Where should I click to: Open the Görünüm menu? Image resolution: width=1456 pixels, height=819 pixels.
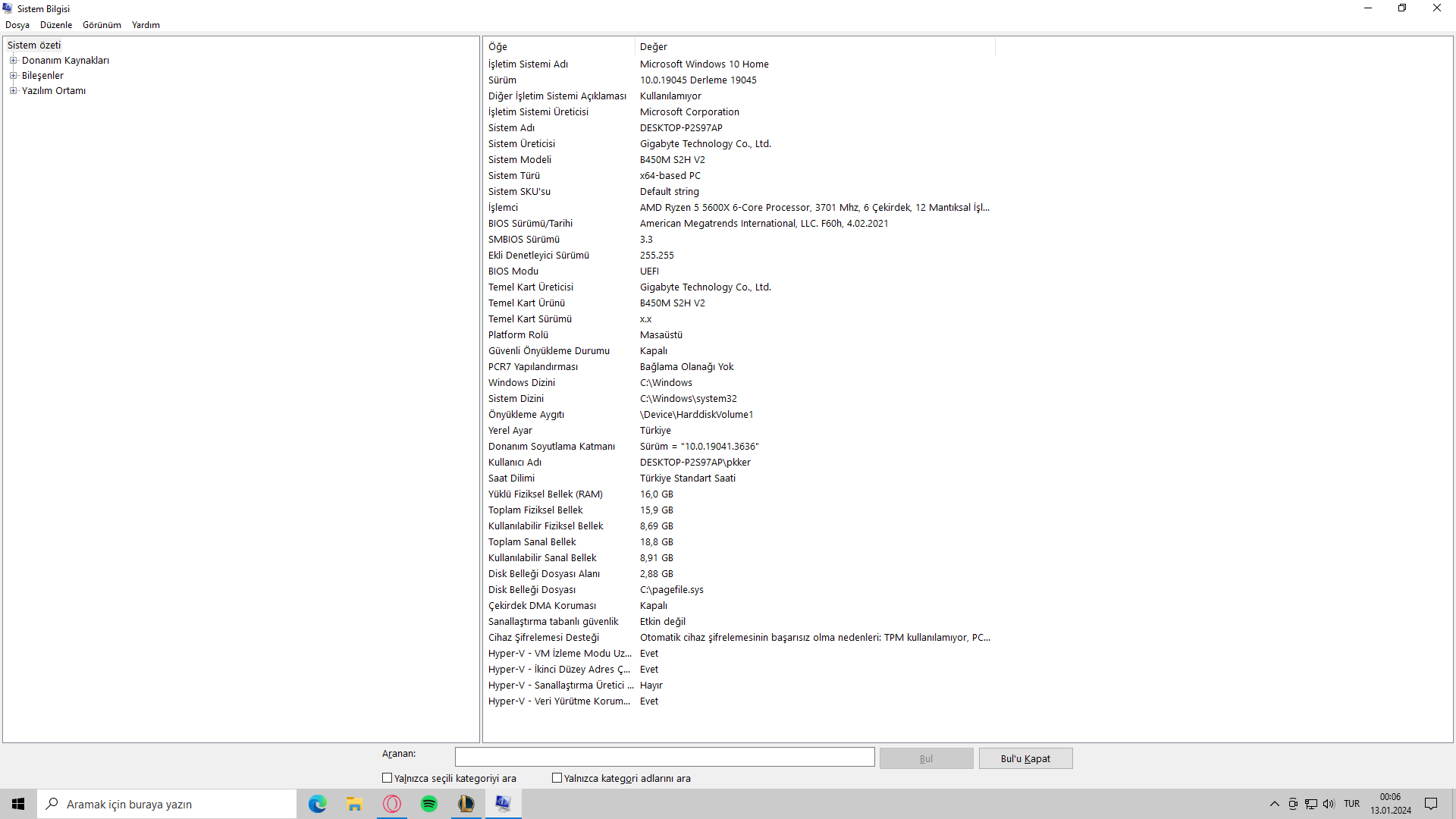102,25
